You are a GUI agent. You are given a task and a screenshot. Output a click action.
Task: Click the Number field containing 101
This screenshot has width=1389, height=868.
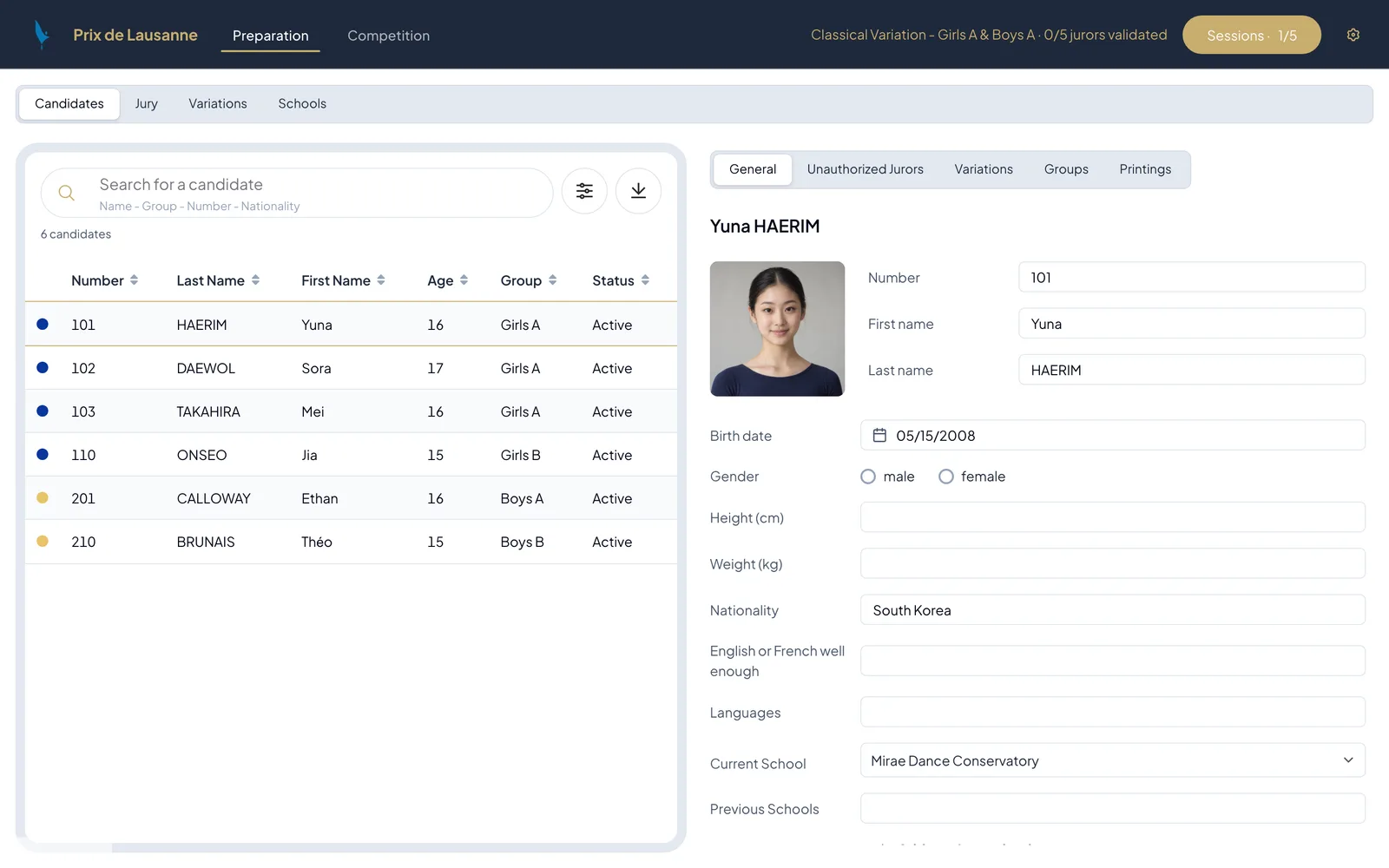click(1191, 277)
